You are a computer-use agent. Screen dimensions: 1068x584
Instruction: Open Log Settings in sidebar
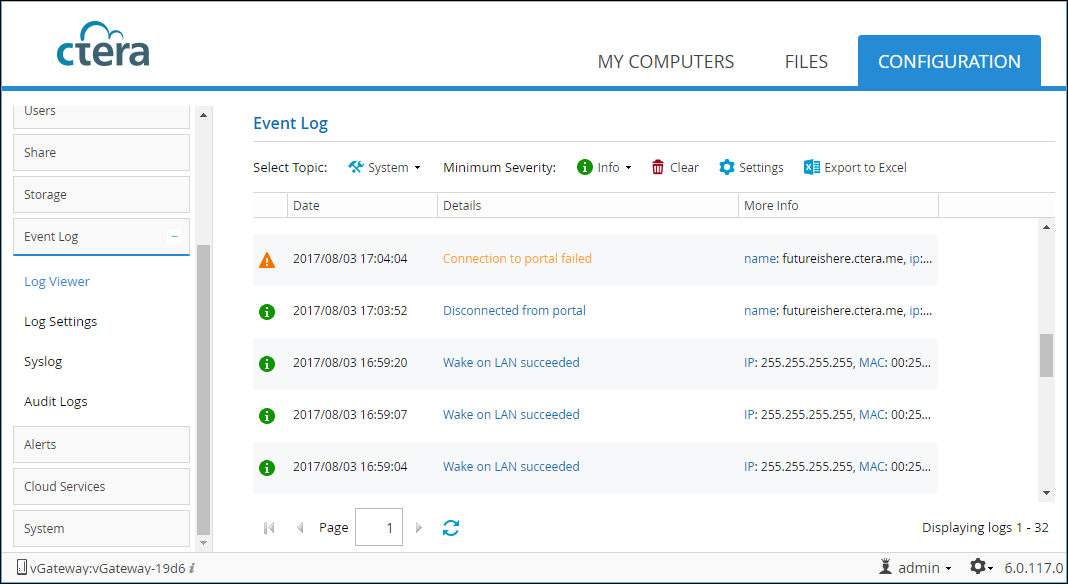pyautogui.click(x=61, y=322)
